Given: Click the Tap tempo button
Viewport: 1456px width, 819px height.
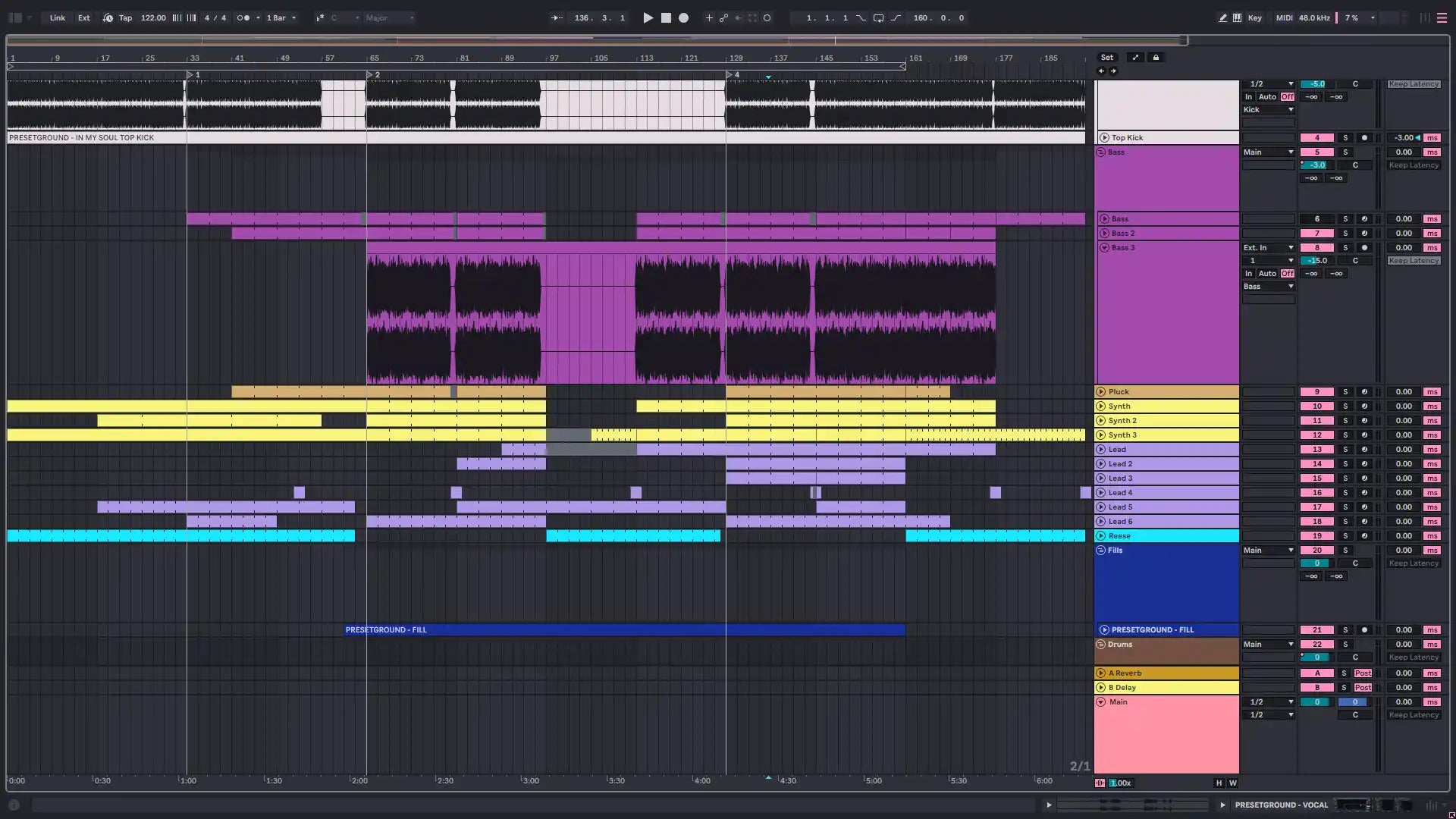Looking at the screenshot, I should (x=125, y=17).
